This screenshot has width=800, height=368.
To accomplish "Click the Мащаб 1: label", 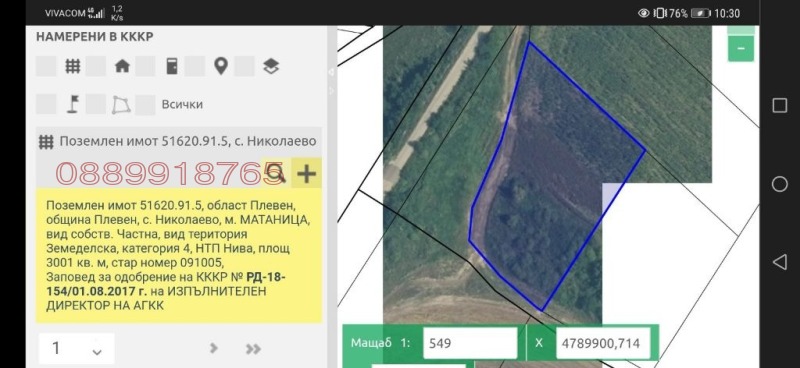I will point(381,343).
